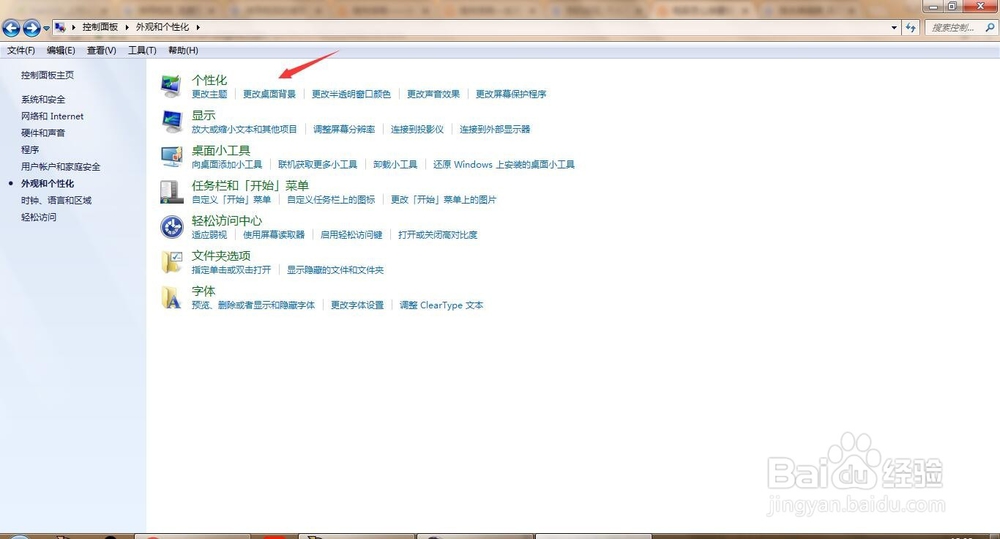This screenshot has width=1000, height=539.
Task: Open 用户帐户和家庭安全 category
Action: tap(61, 166)
